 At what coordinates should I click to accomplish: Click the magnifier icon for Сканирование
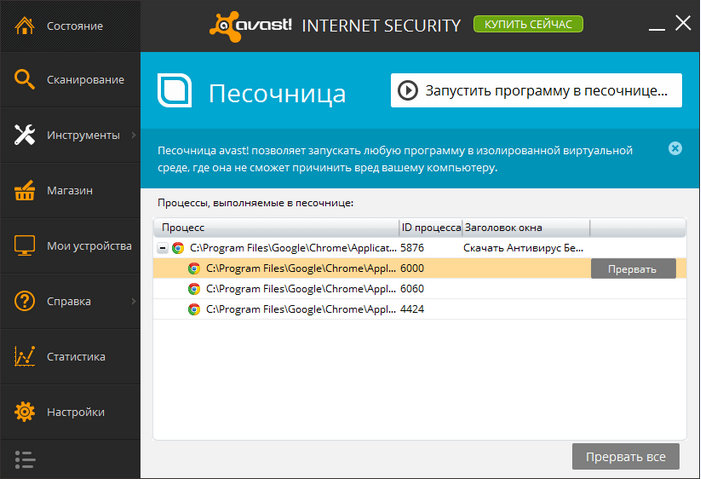click(24, 80)
